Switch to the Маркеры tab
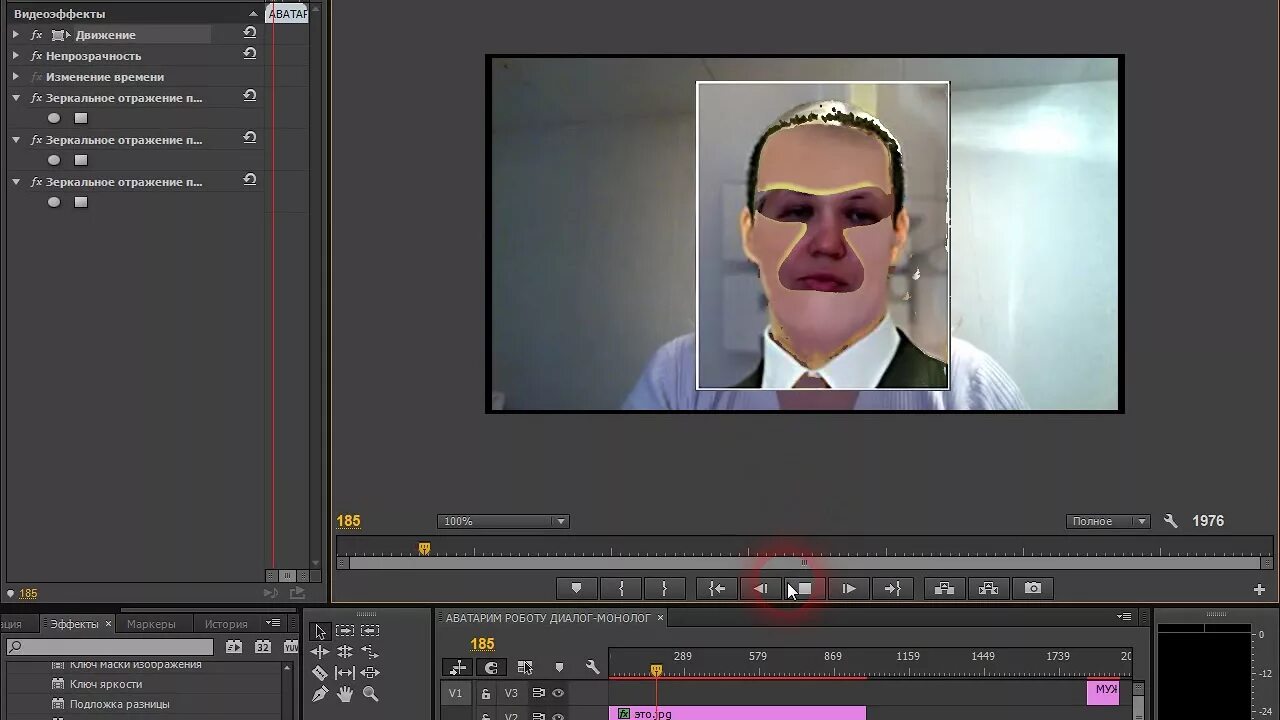The height and width of the screenshot is (720, 1280). (x=153, y=622)
